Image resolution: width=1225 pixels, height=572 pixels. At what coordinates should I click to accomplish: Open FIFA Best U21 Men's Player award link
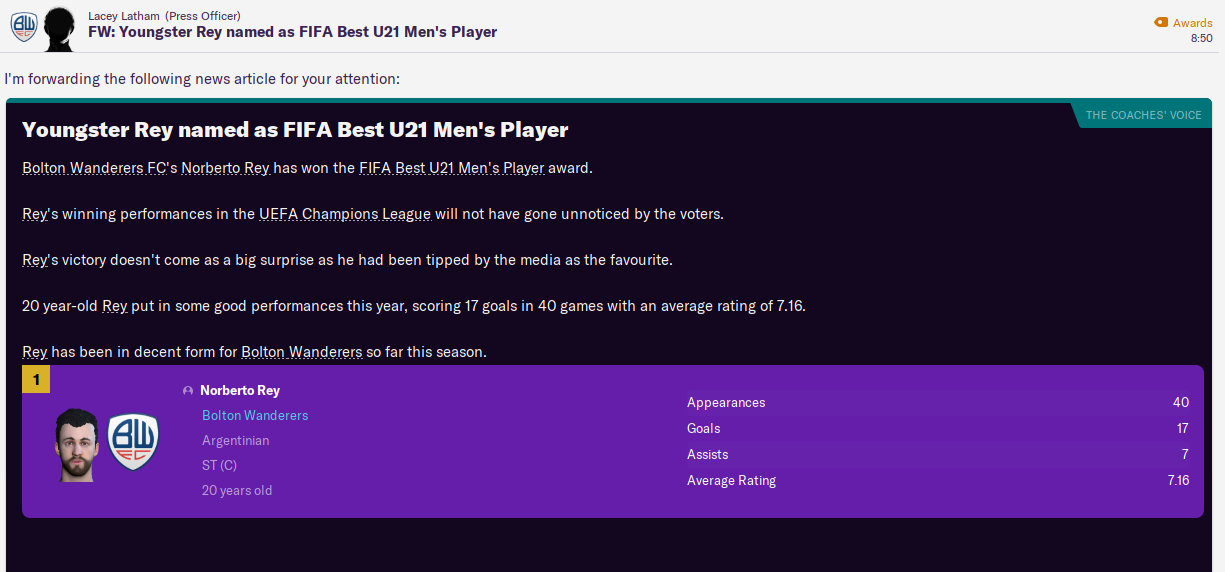pyautogui.click(x=451, y=168)
